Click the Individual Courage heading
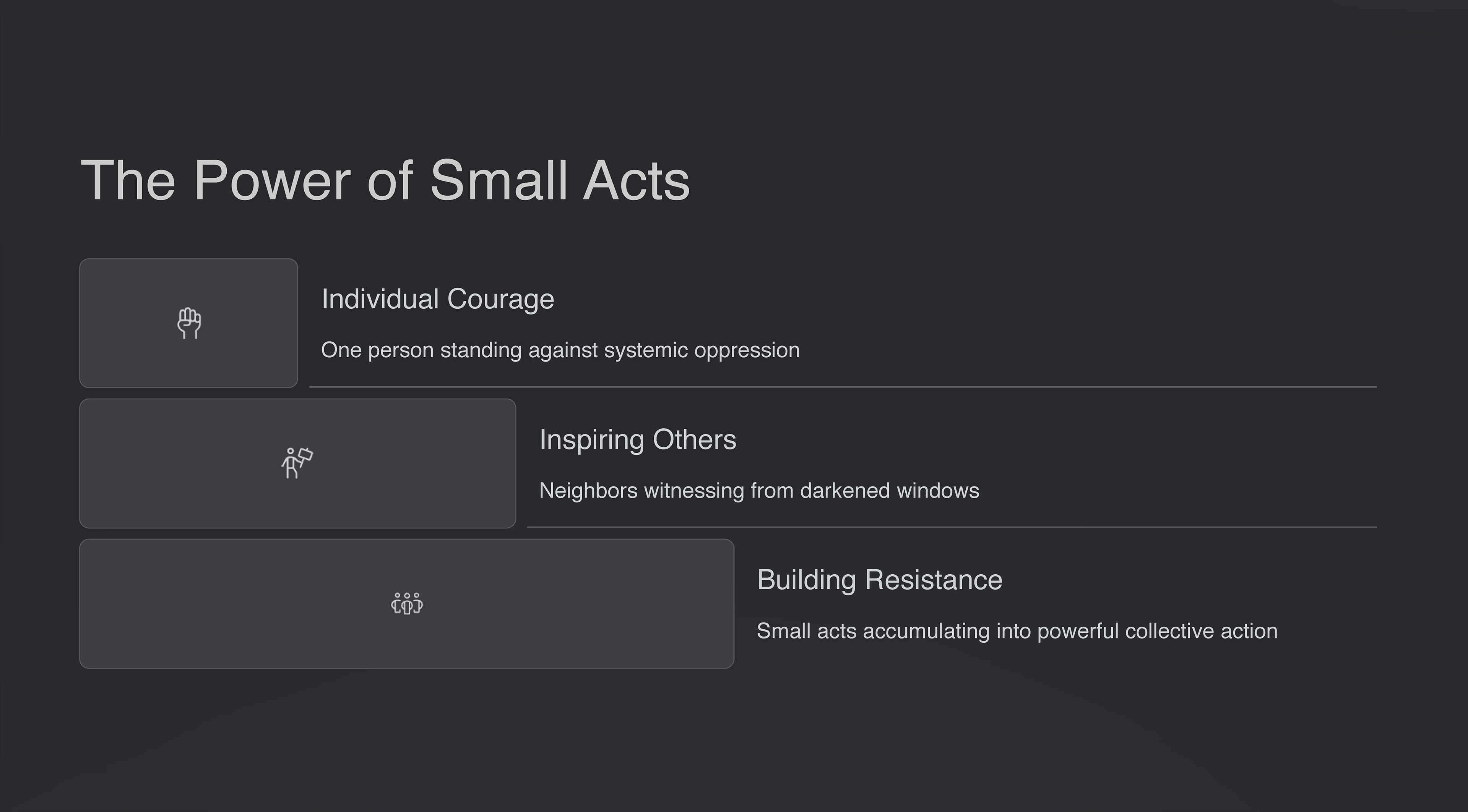This screenshot has height=812, width=1468. [x=438, y=299]
